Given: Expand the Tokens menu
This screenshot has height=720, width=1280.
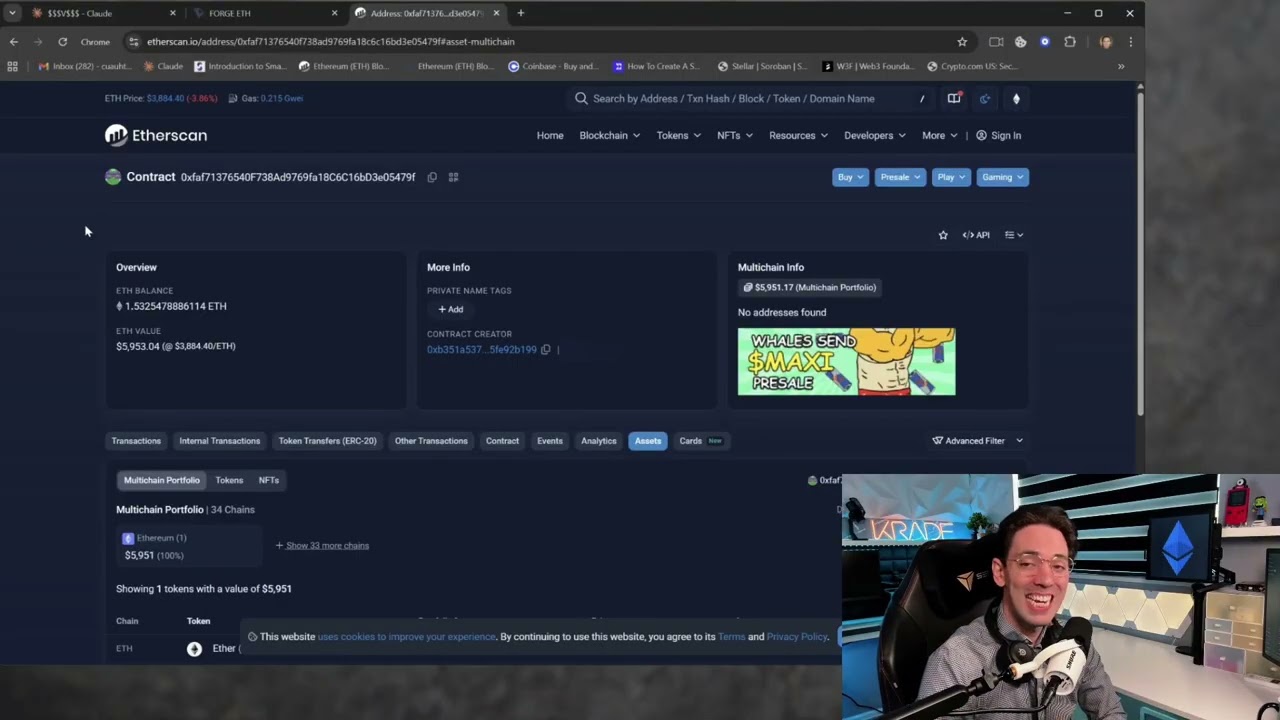Looking at the screenshot, I should coord(678,135).
